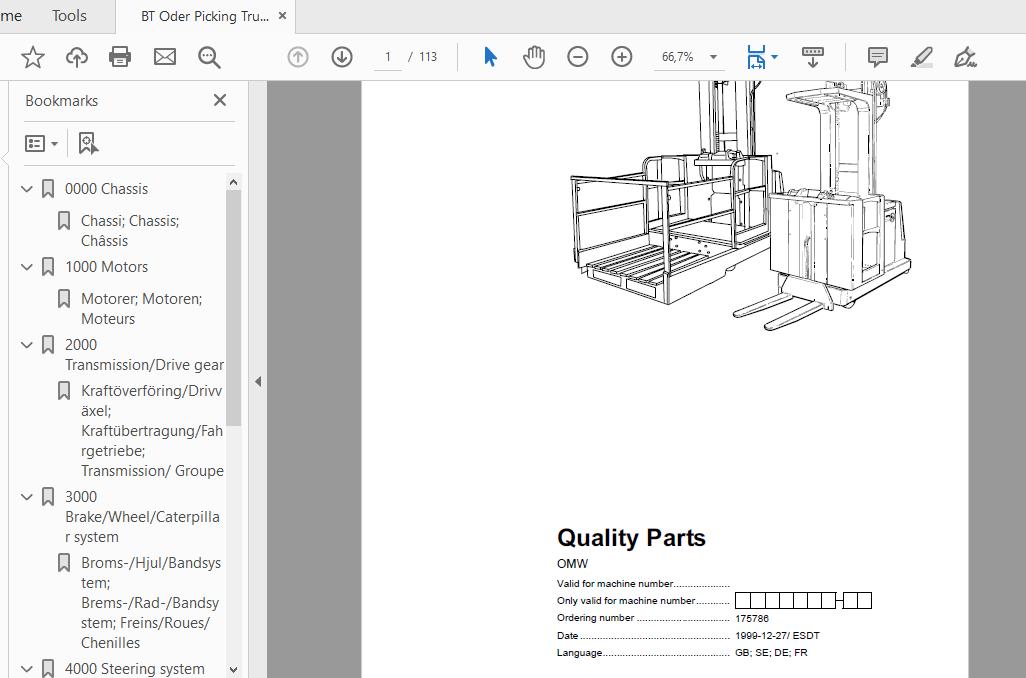Viewport: 1026px width, 678px height.
Task: Open the zoom percentage dropdown
Action: pyautogui.click(x=713, y=57)
